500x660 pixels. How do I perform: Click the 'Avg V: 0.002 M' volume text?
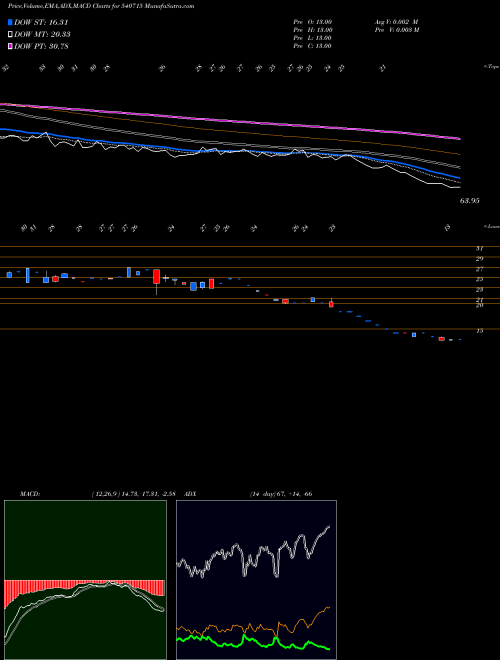pos(396,22)
